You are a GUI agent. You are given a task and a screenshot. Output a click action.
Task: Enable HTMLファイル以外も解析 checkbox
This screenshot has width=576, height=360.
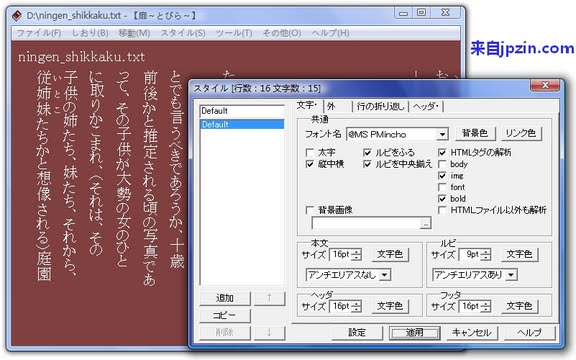pyautogui.click(x=442, y=210)
